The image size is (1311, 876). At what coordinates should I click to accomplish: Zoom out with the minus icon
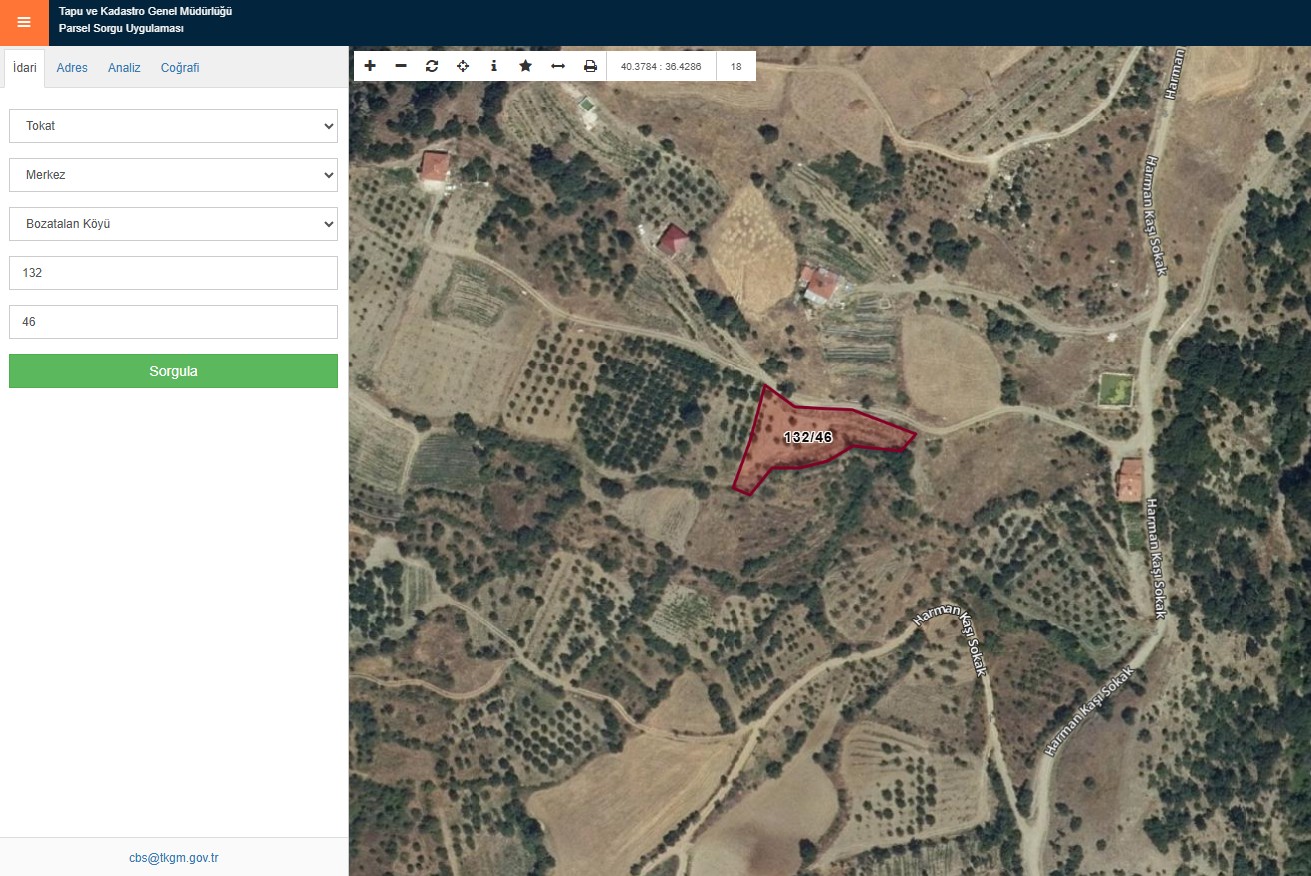401,66
